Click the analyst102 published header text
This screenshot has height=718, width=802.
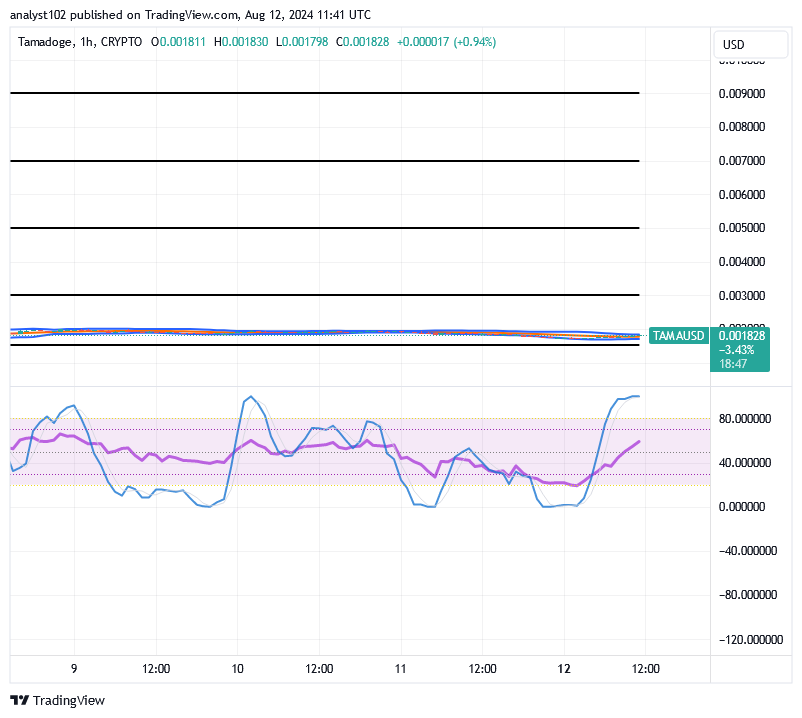[190, 15]
